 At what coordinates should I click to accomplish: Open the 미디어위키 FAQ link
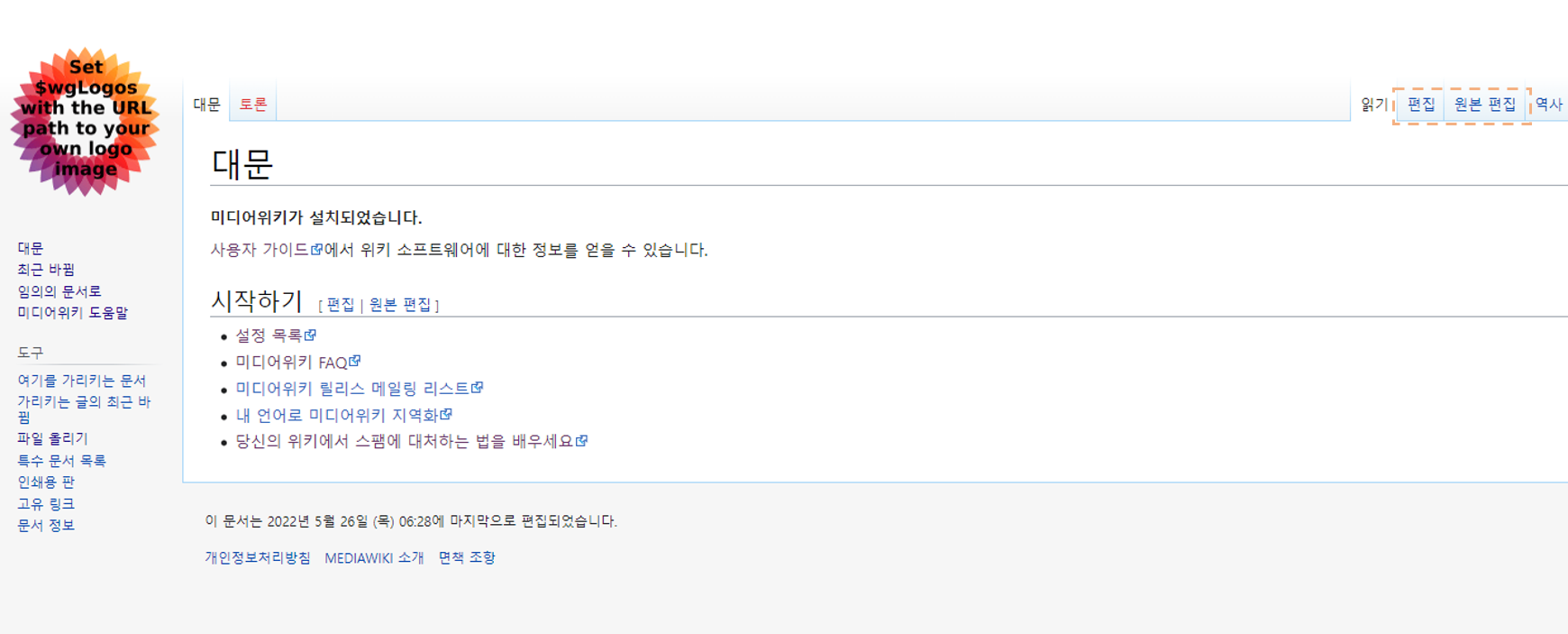click(x=292, y=363)
